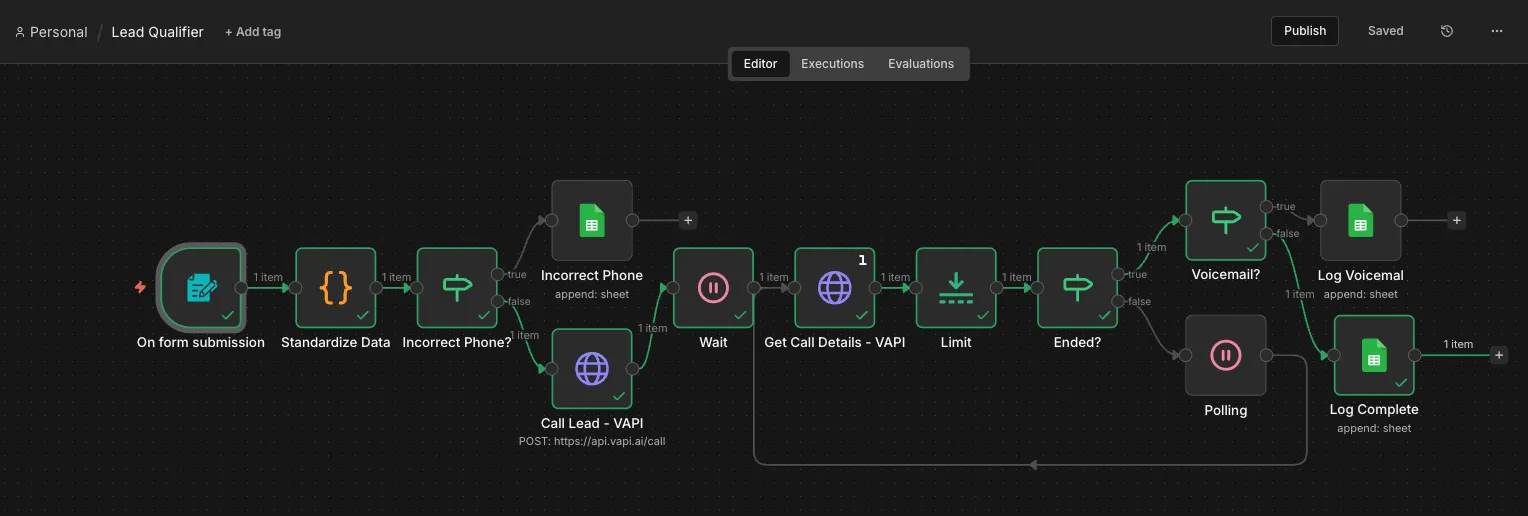Click the 'Call Lead - VAPI' label
This screenshot has height=516, width=1528.
tap(592, 423)
